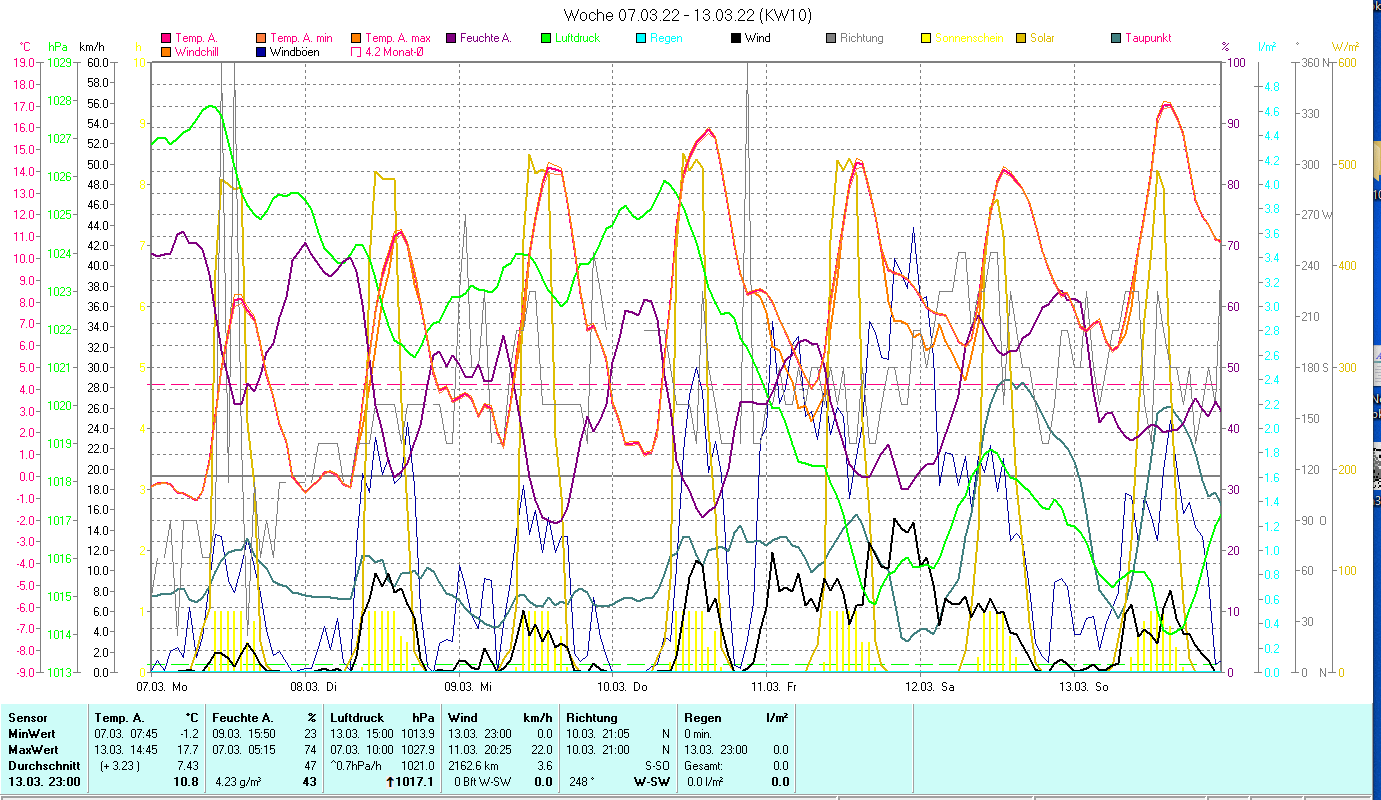Click the timestamp 11.03. 20:25 in the Wind column
The width and height of the screenshot is (1381, 800).
(x=481, y=750)
